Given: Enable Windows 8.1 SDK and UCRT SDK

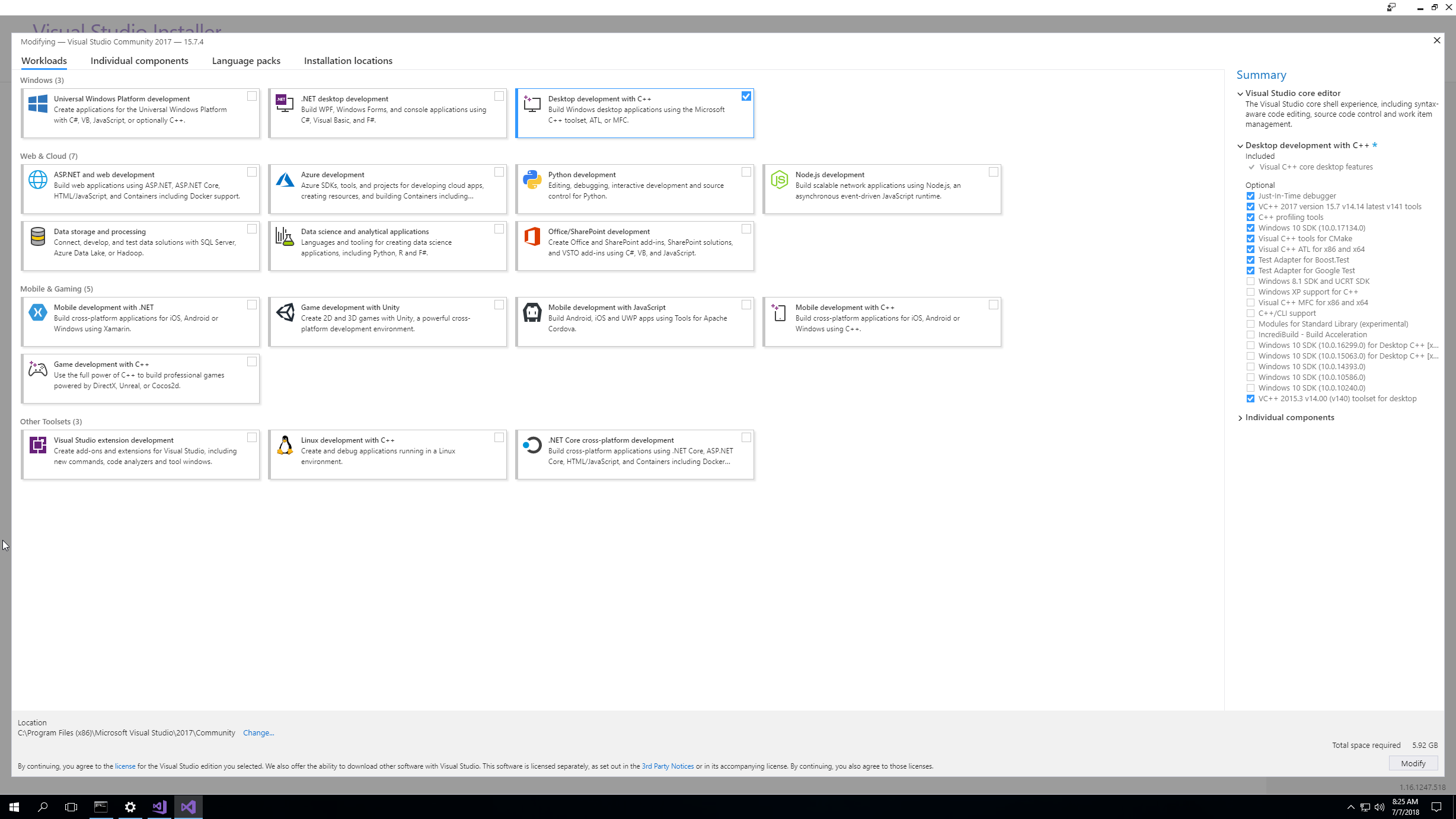Looking at the screenshot, I should click(x=1251, y=281).
